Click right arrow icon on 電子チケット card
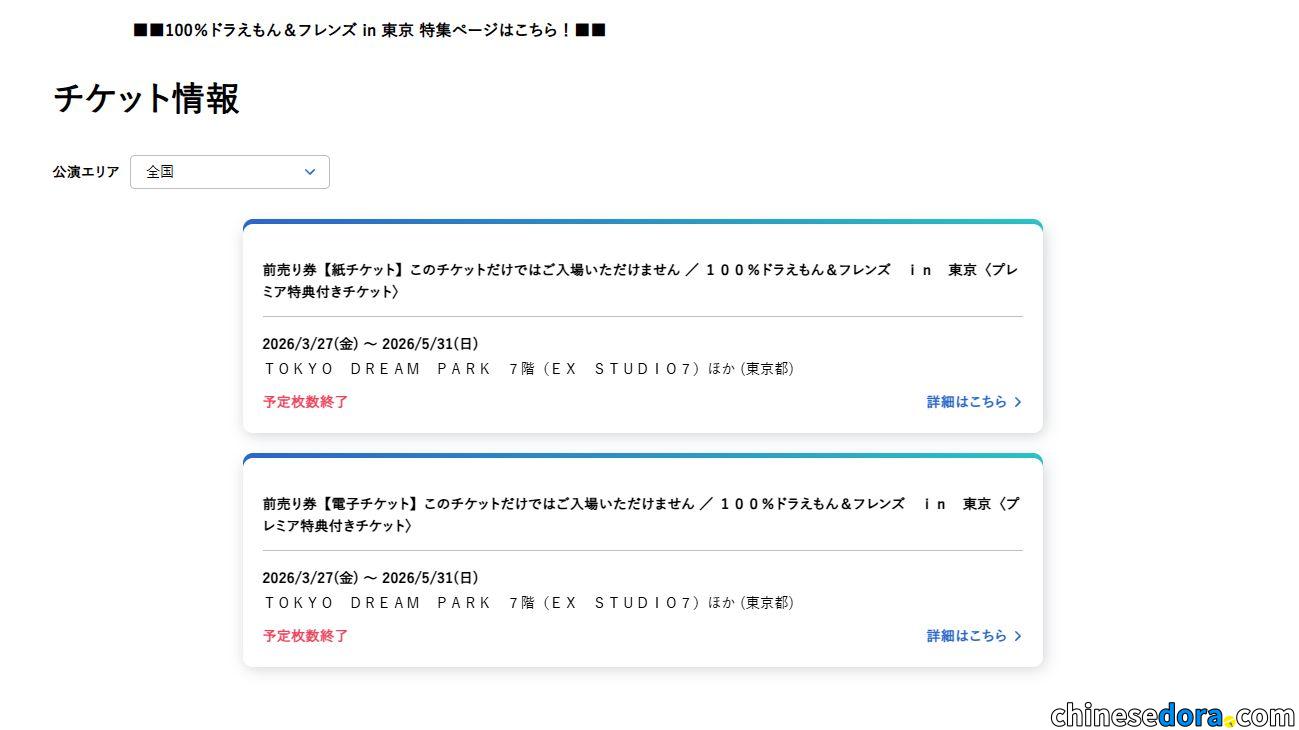The height and width of the screenshot is (730, 1299). [x=1018, y=636]
